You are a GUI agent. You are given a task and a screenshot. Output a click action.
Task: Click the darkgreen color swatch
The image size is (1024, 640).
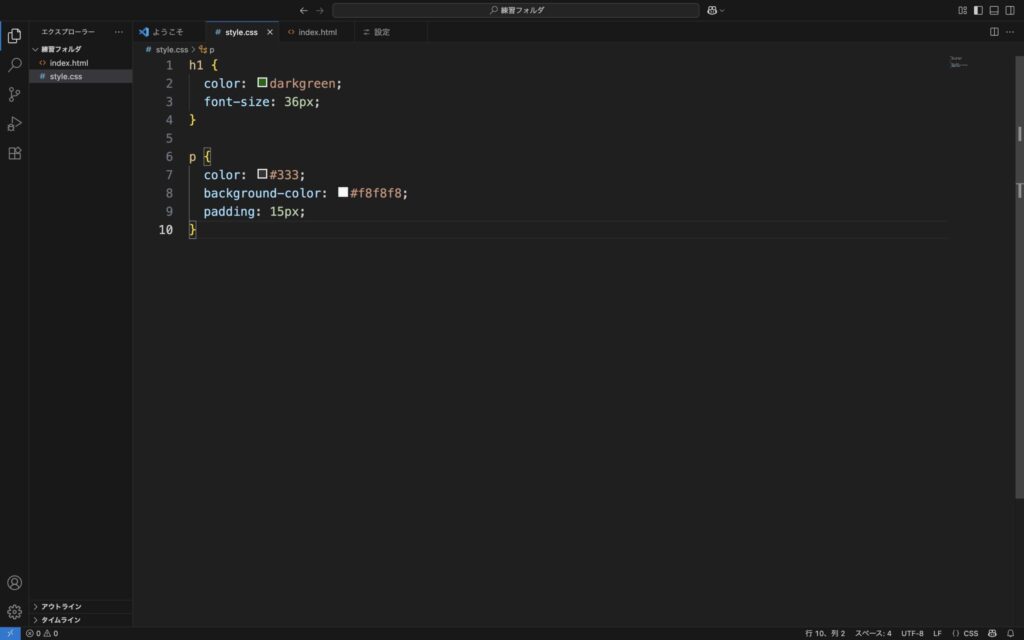pyautogui.click(x=262, y=82)
